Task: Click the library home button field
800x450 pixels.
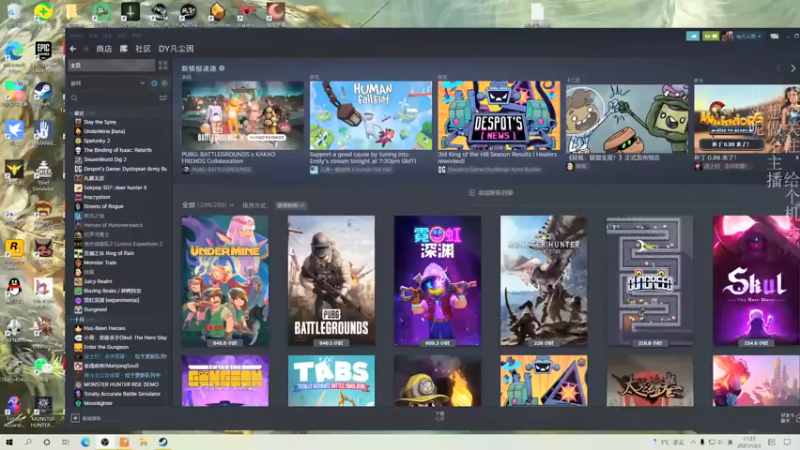Action: tap(112, 65)
